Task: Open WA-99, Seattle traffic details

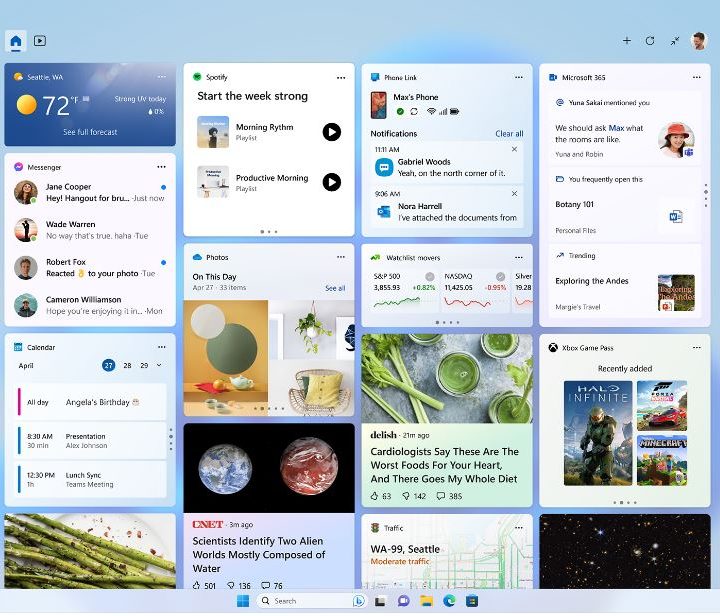Action: [405, 549]
